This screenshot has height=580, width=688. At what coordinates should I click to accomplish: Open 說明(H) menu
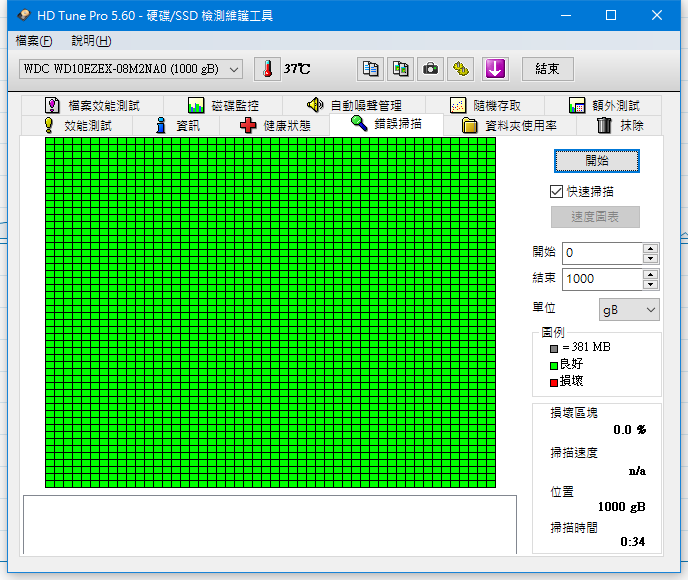point(91,41)
